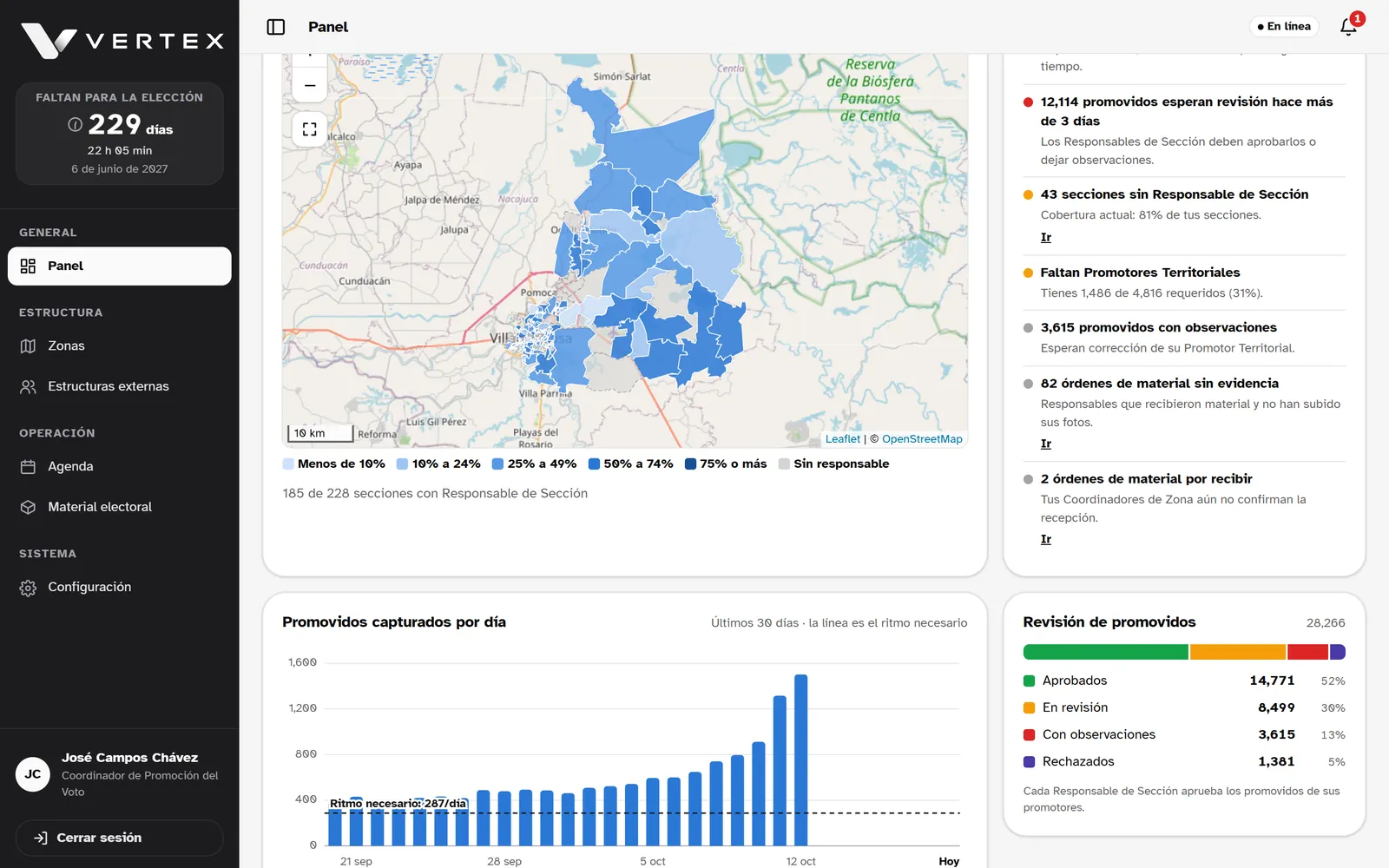Toggle the sidebar collapse icon
This screenshot has height=868, width=1389.
coord(276,27)
